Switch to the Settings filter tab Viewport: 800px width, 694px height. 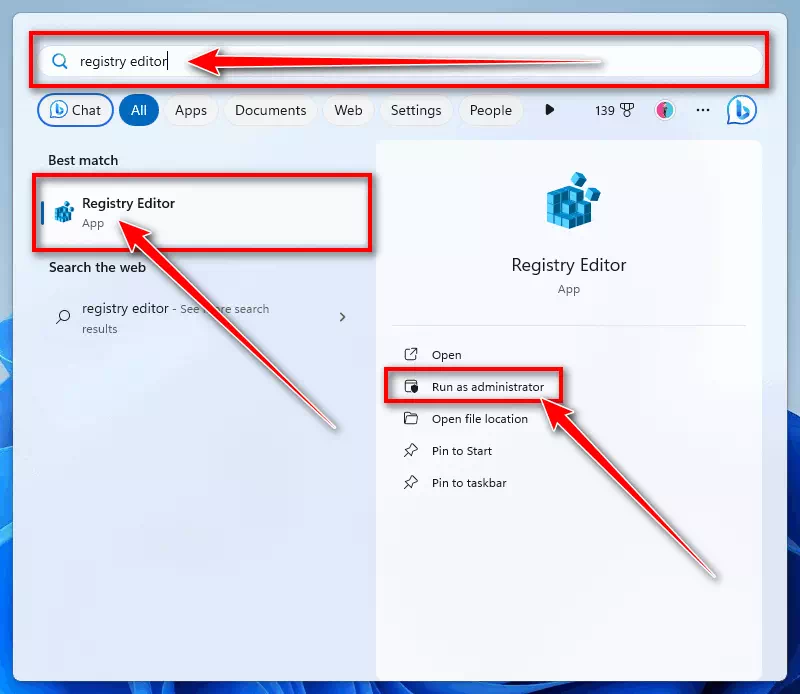tap(416, 110)
